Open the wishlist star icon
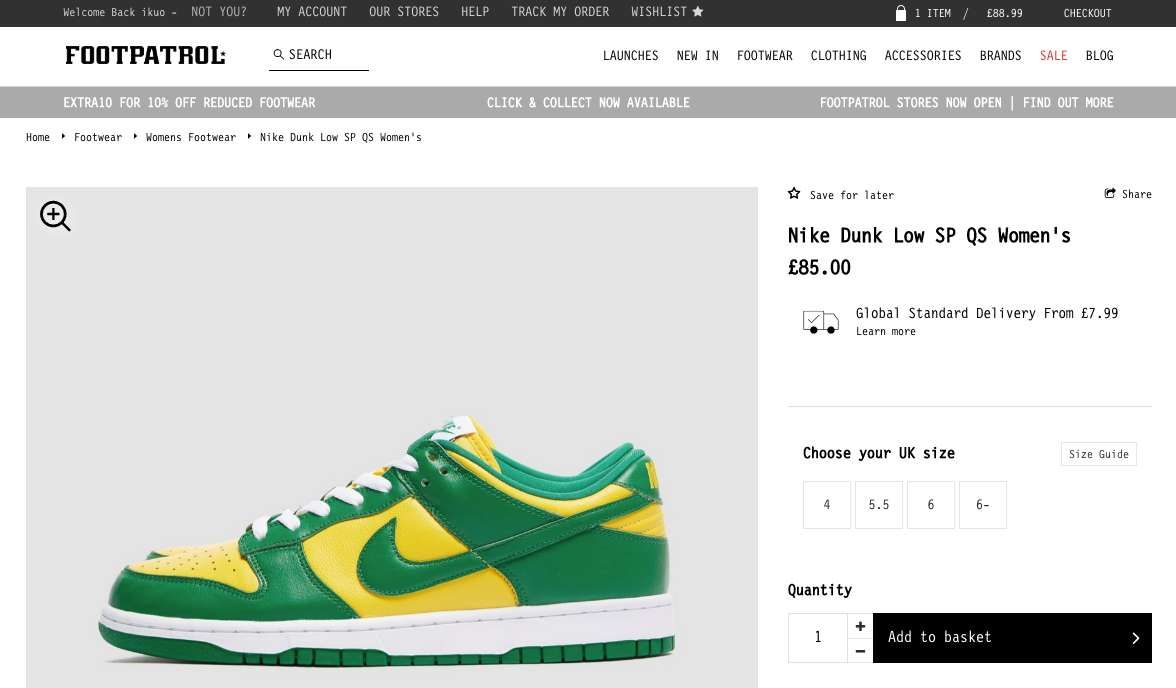Image resolution: width=1176 pixels, height=688 pixels. click(x=697, y=12)
